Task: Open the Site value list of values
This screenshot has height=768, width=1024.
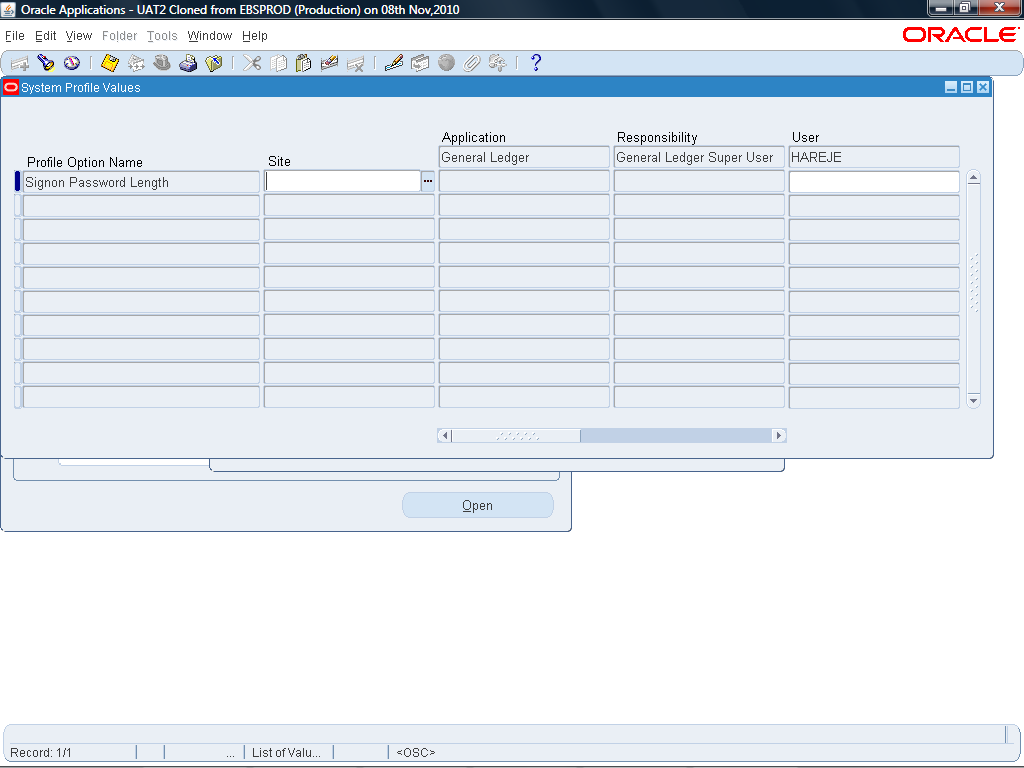Action: click(427, 181)
